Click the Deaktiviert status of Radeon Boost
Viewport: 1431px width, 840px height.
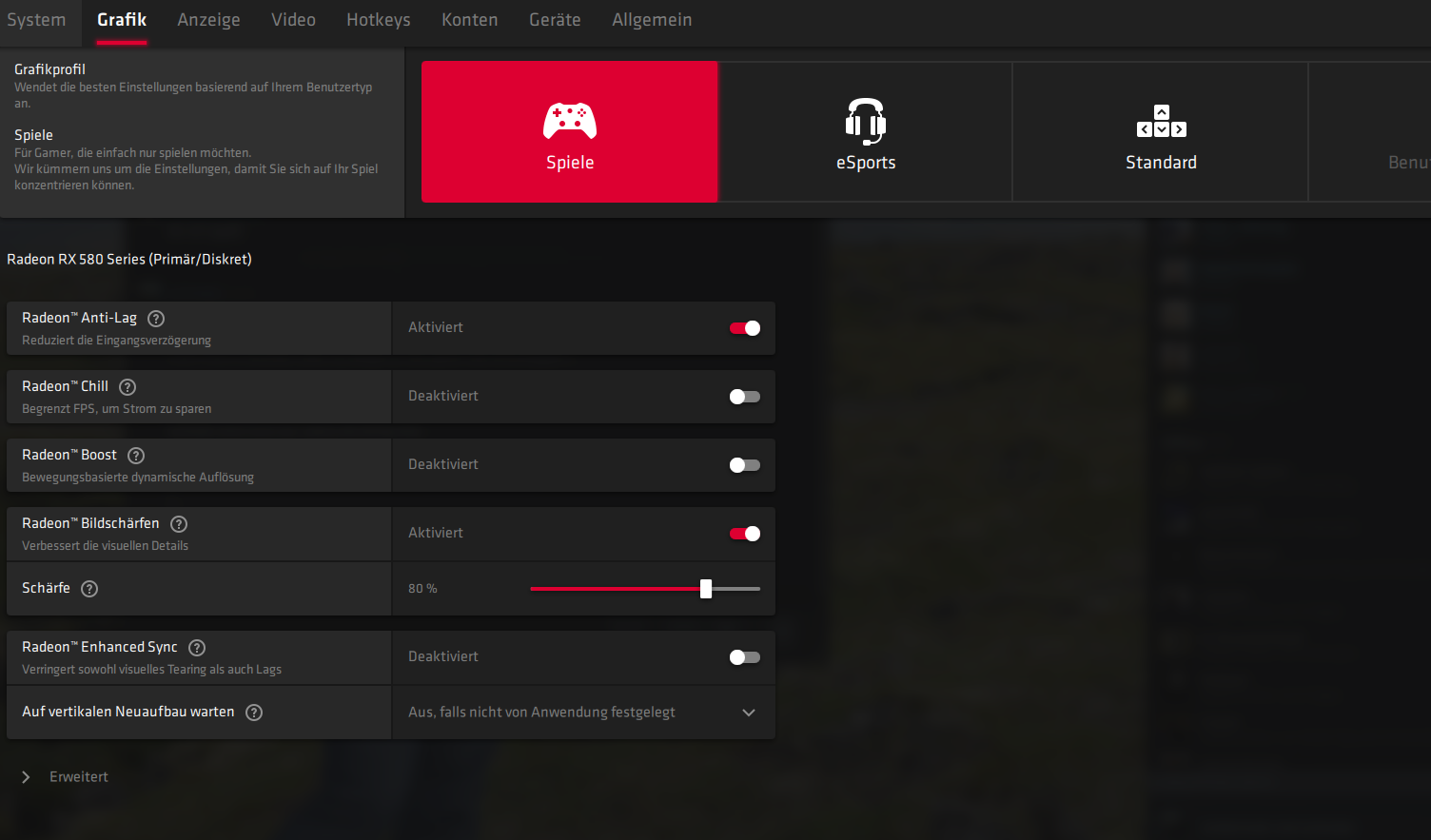(443, 464)
